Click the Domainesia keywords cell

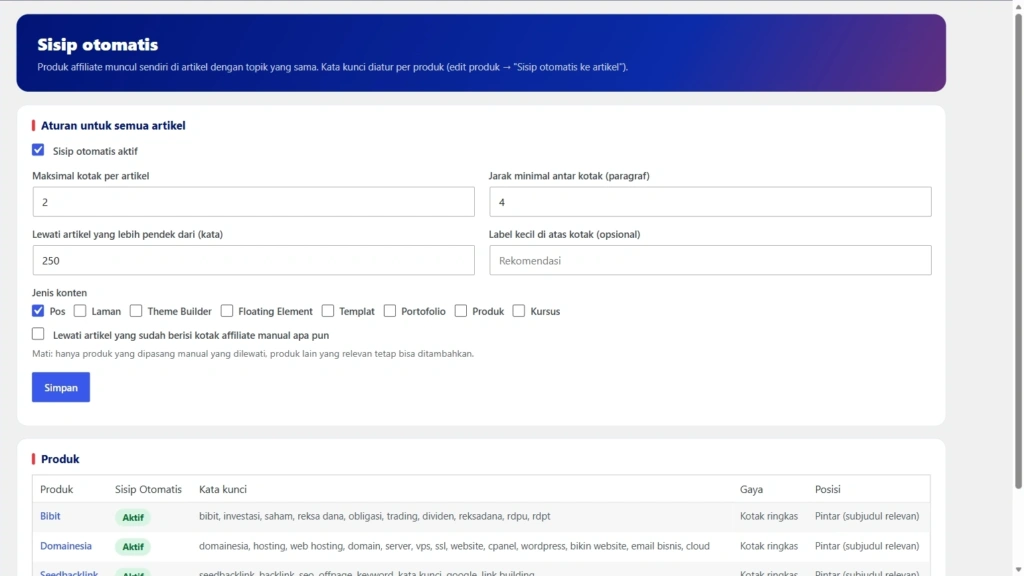click(455, 546)
